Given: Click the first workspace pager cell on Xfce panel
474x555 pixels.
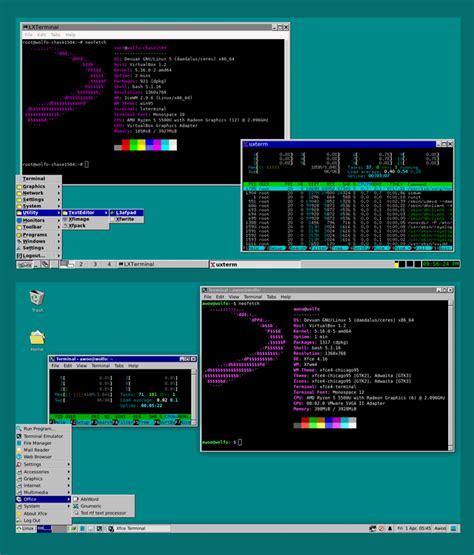Looking at the screenshot, I should (x=44, y=528).
